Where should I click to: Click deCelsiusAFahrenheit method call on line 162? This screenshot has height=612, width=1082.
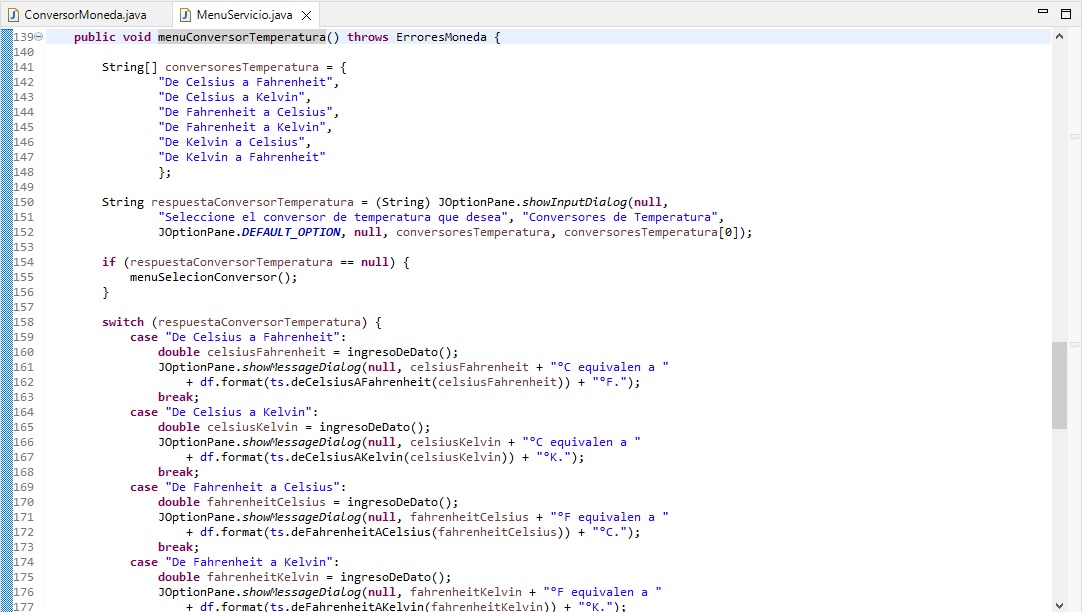click(x=361, y=382)
